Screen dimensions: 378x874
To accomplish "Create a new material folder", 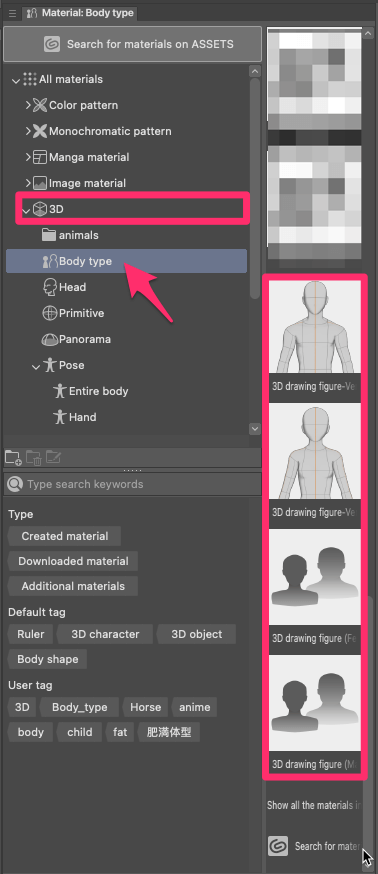I will click(x=13, y=458).
